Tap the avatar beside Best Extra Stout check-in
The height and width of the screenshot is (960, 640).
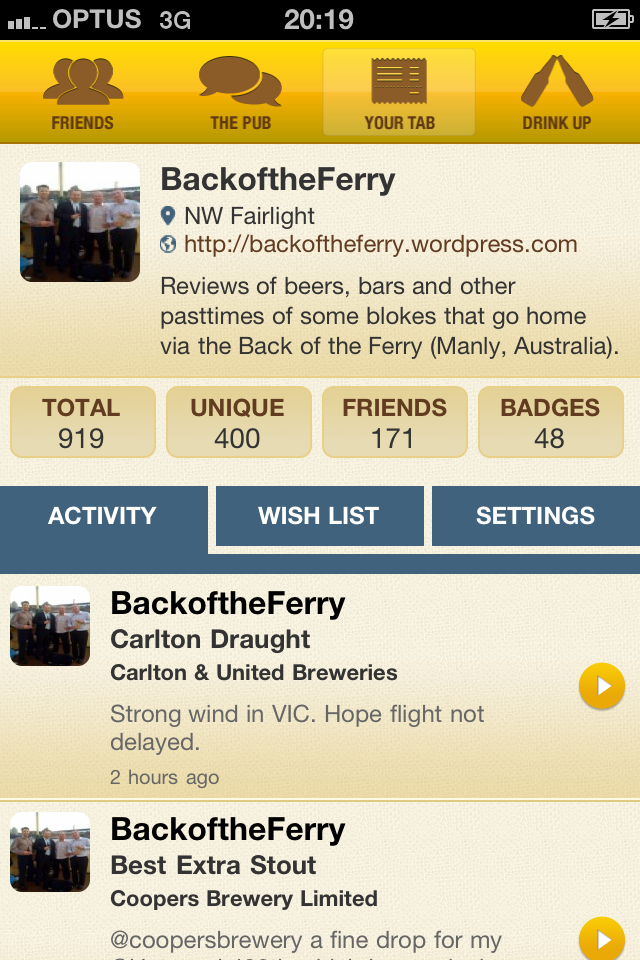50,852
